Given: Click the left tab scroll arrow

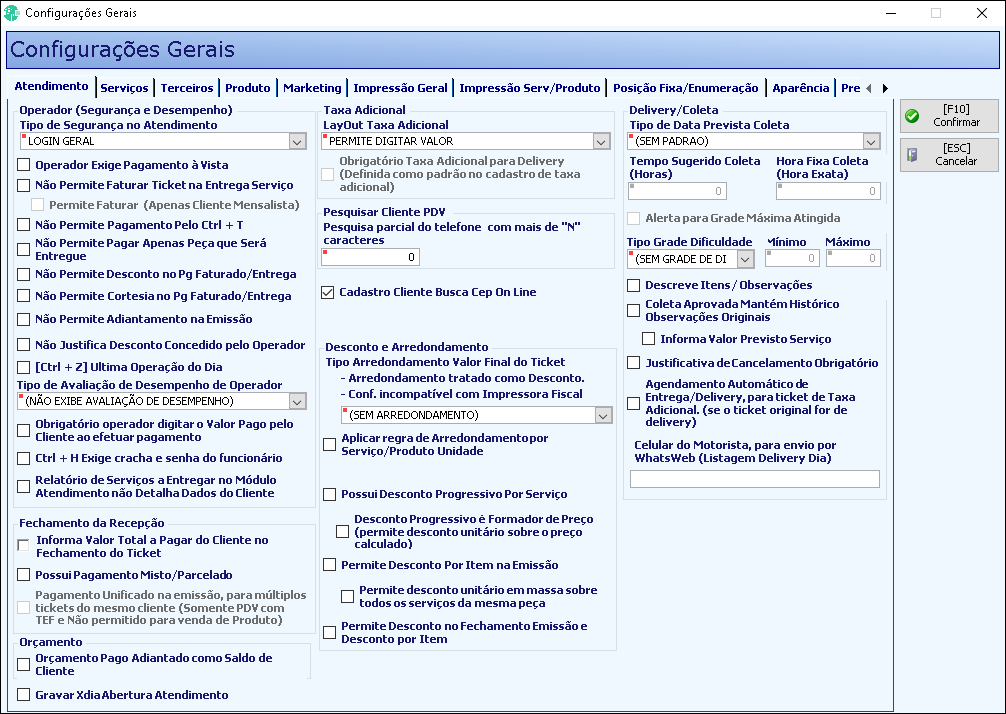Looking at the screenshot, I should 869,89.
